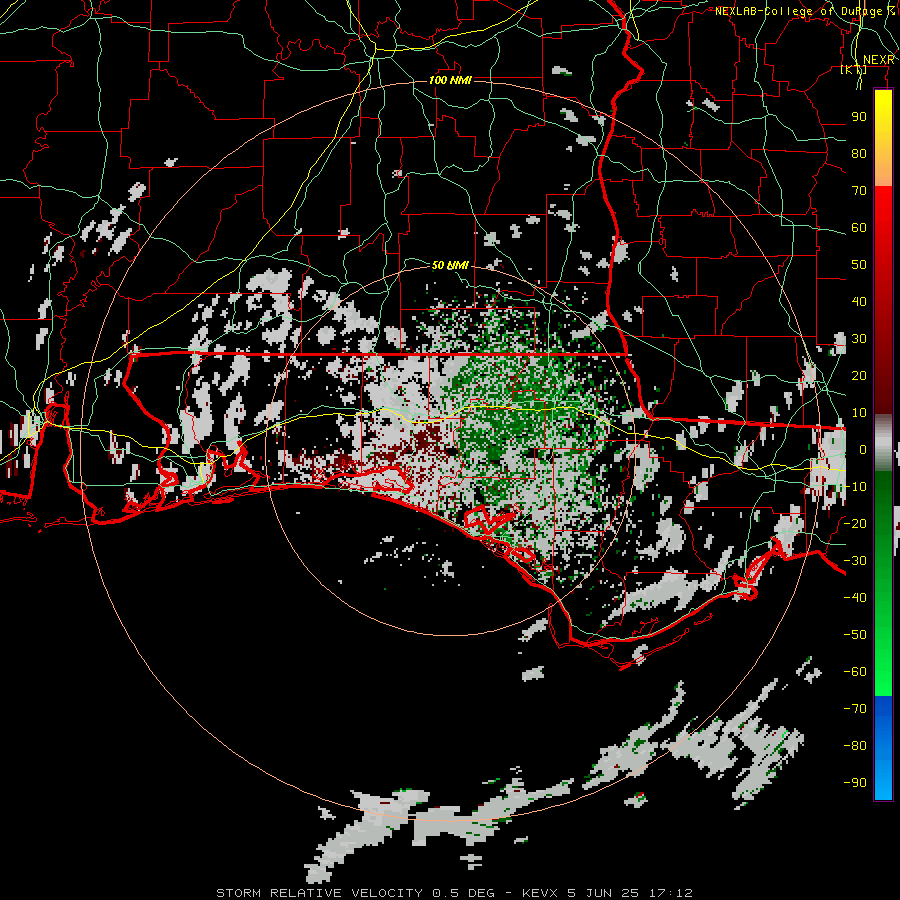Click the -50 scale value
Image resolution: width=900 pixels, height=900 pixels.
[855, 635]
